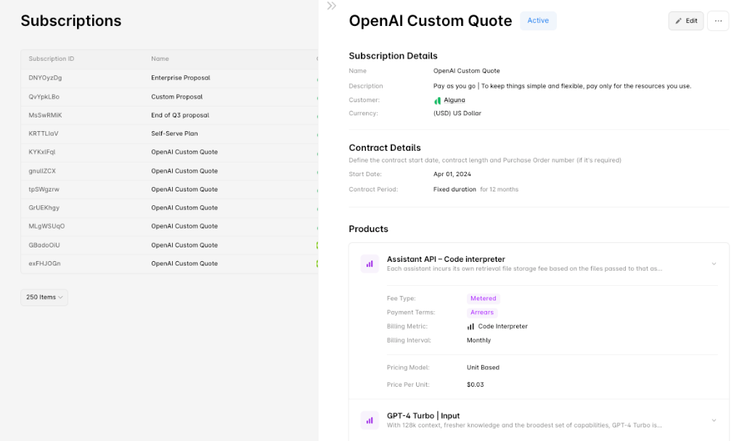Viewport: 750px width, 441px height.
Task: Sort by Subscription ID column header
Action: pyautogui.click(x=51, y=59)
